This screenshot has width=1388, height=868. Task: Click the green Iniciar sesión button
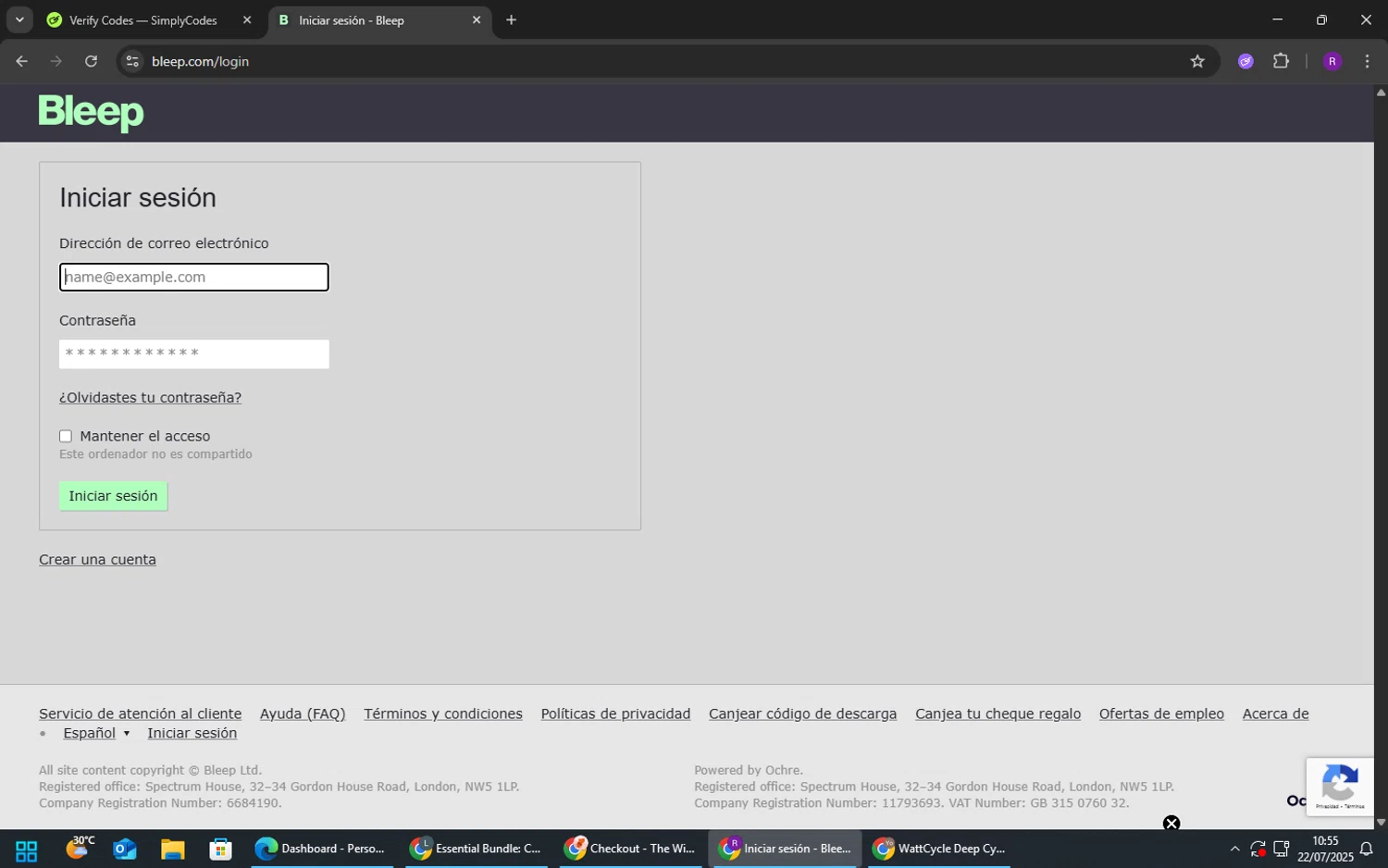tap(113, 495)
